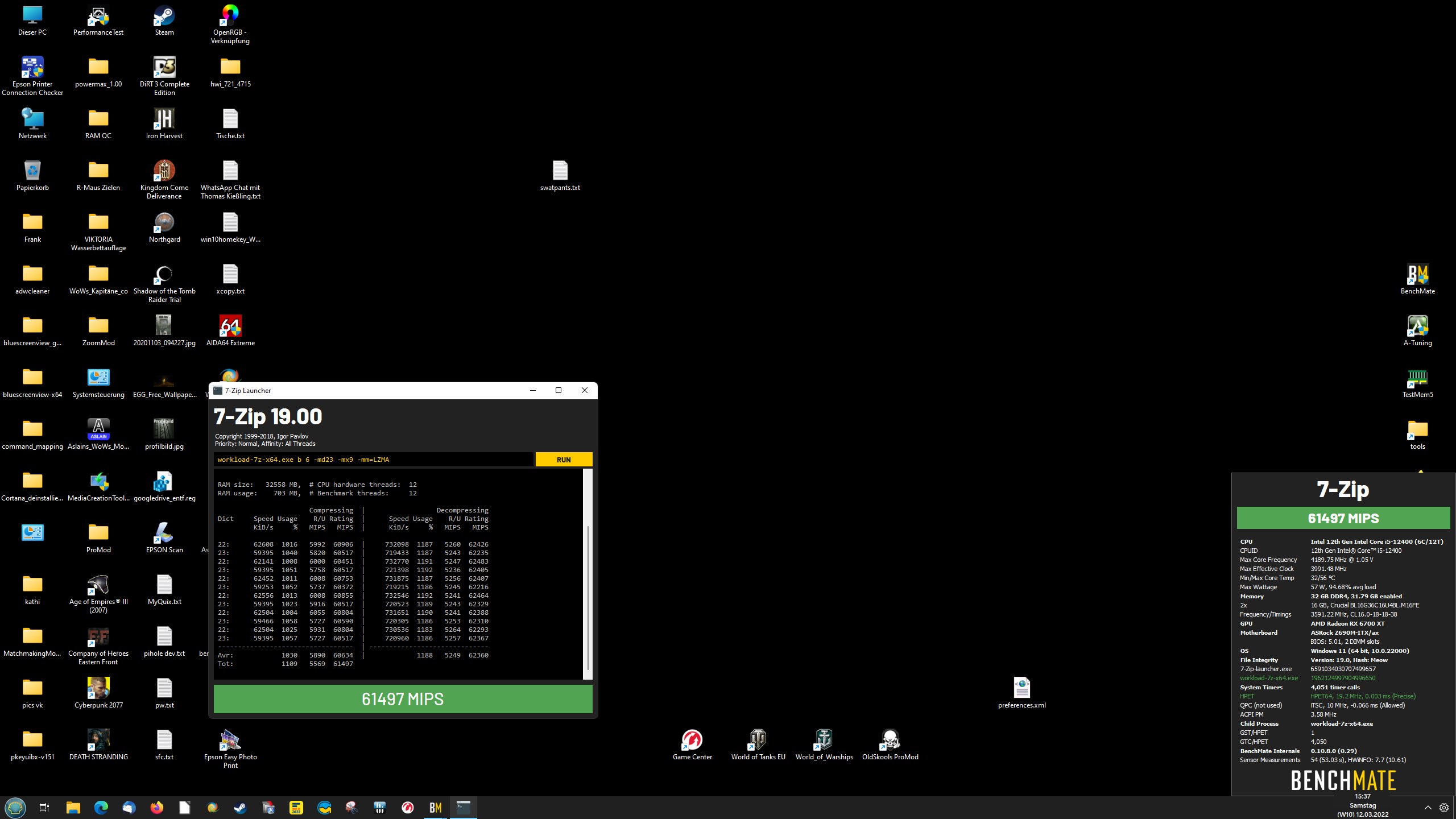1456x819 pixels.
Task: Select the profilbild.jpg image file
Action: 164,435
